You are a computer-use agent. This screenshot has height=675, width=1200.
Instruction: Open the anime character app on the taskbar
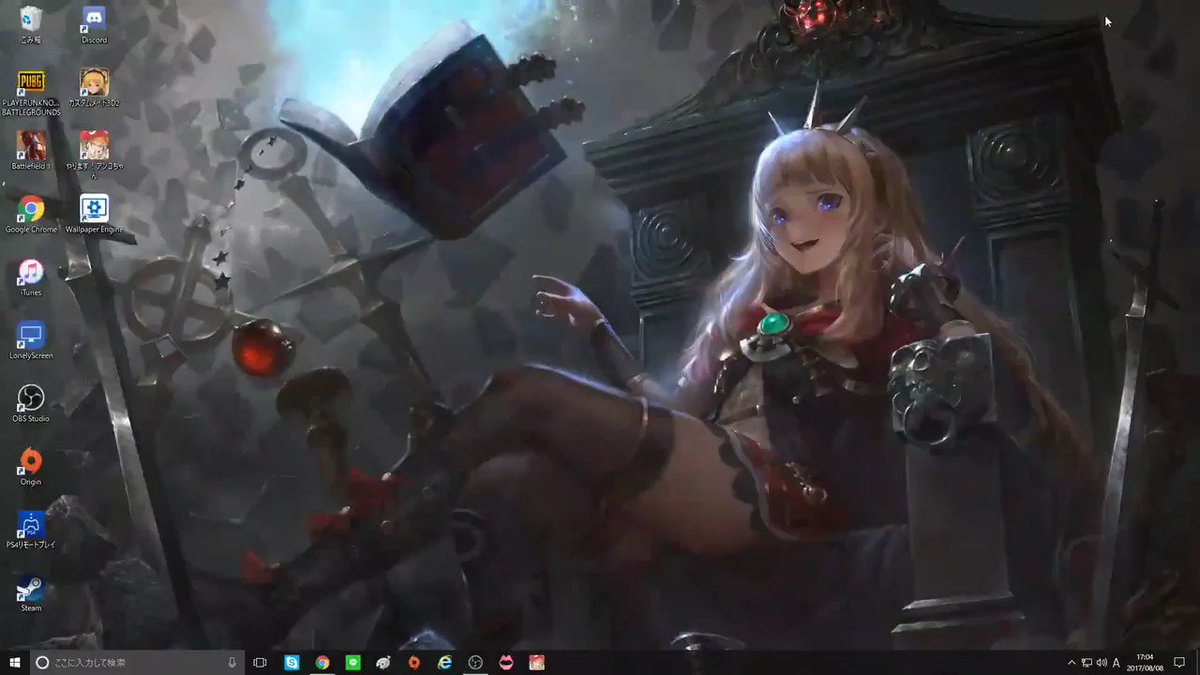pos(537,662)
